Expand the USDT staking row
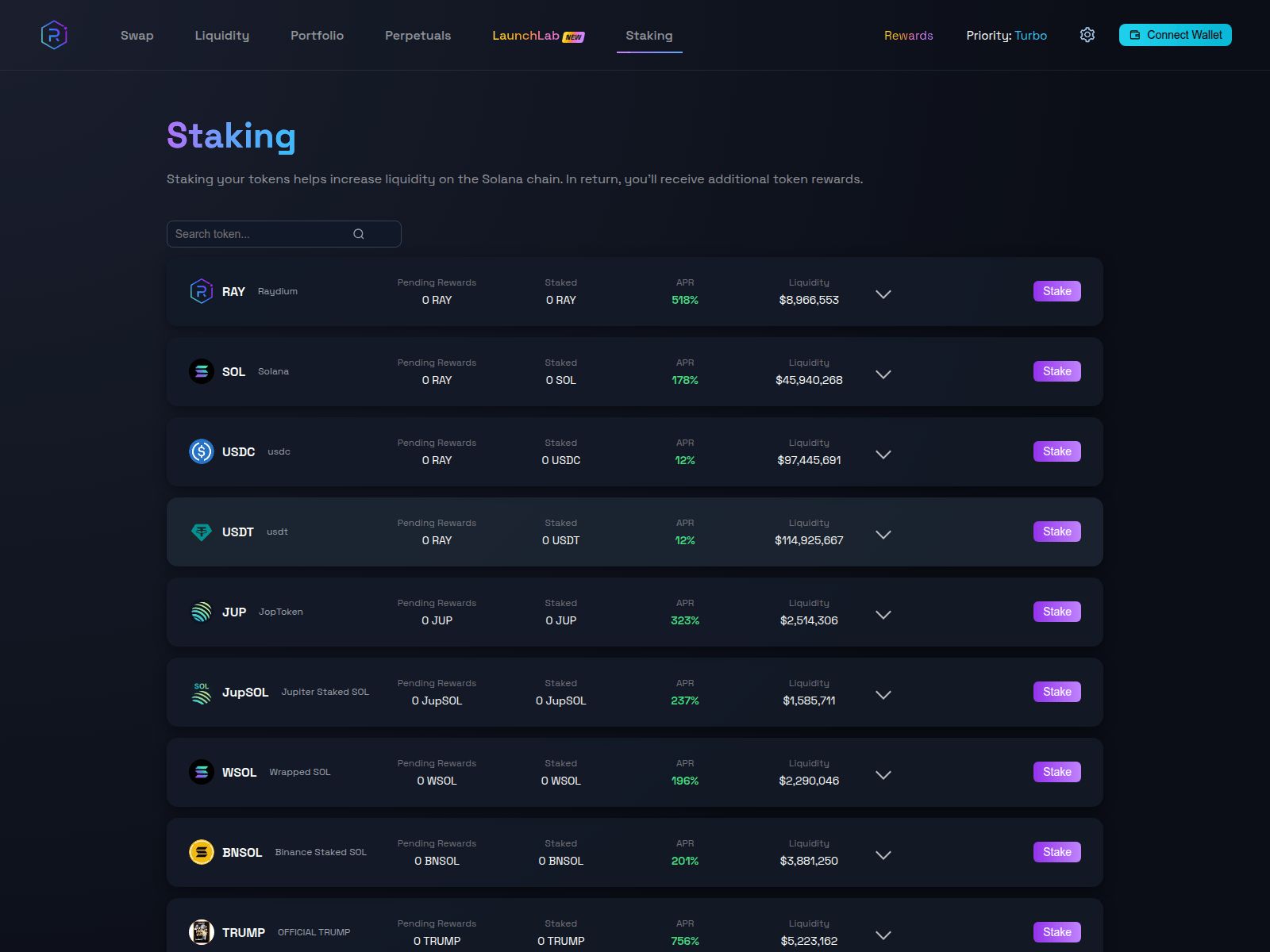The width and height of the screenshot is (1270, 952). (883, 535)
